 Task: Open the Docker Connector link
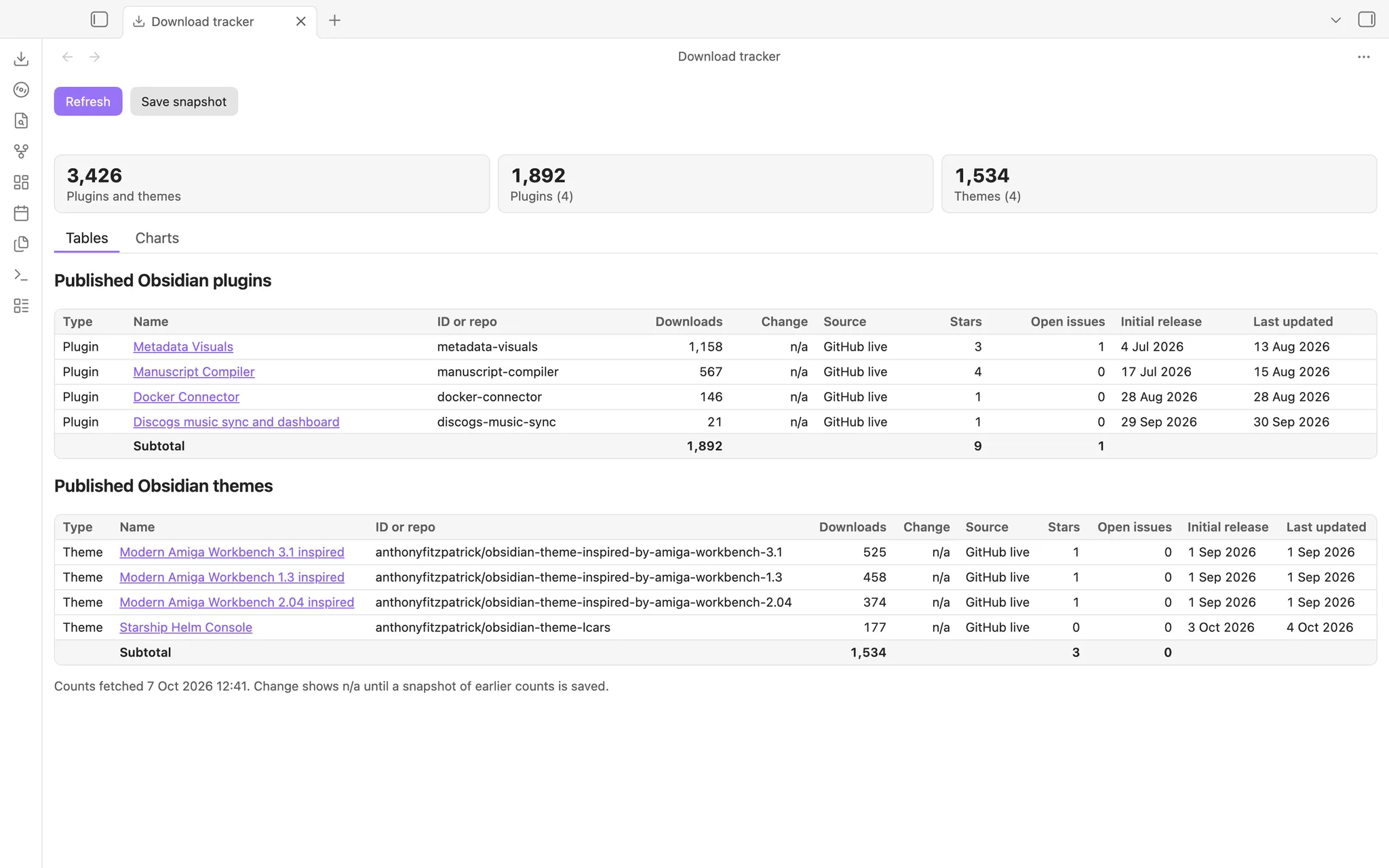tap(186, 397)
